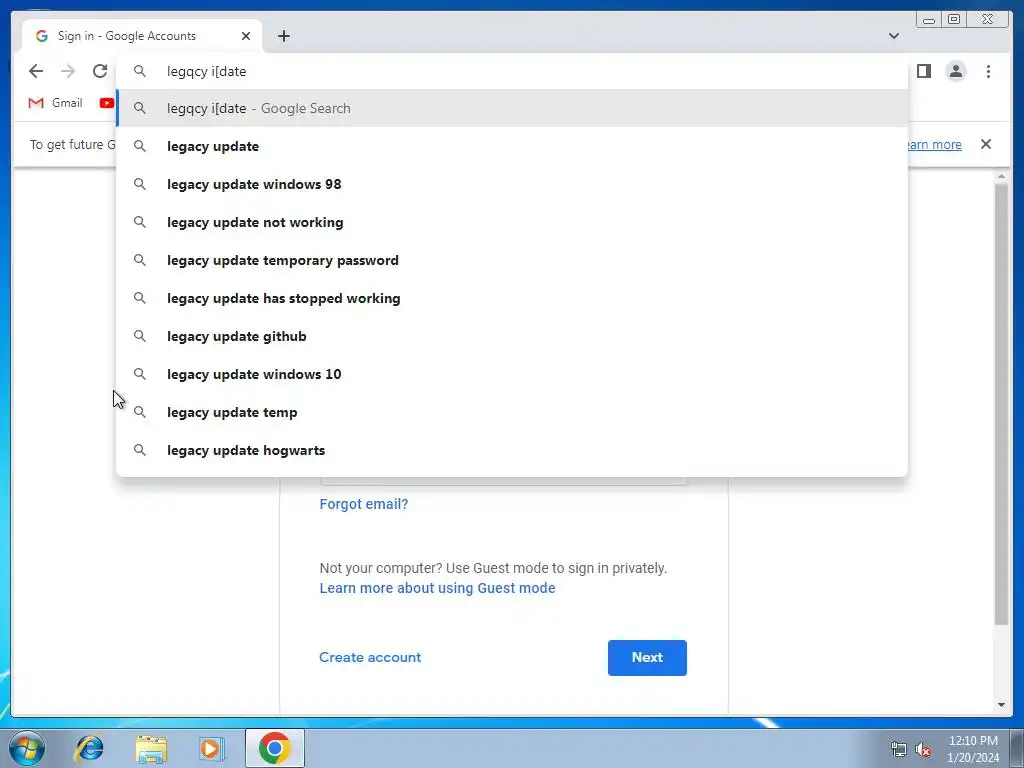Open a new tab with the plus icon
This screenshot has height=768, width=1024.
283,36
